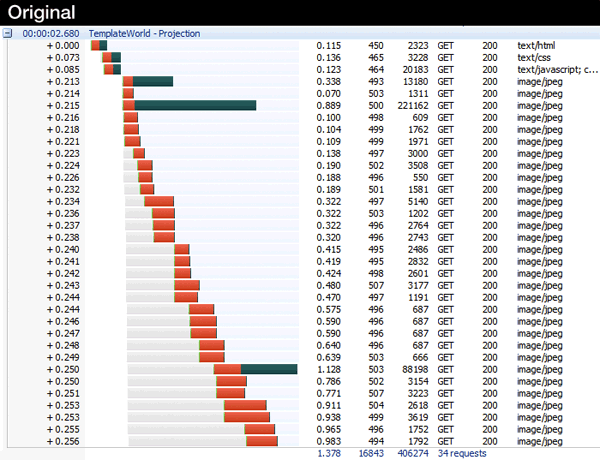Screen dimensions: 600x460
Task: Click the 1.128 duration value
Action: pos(329,369)
